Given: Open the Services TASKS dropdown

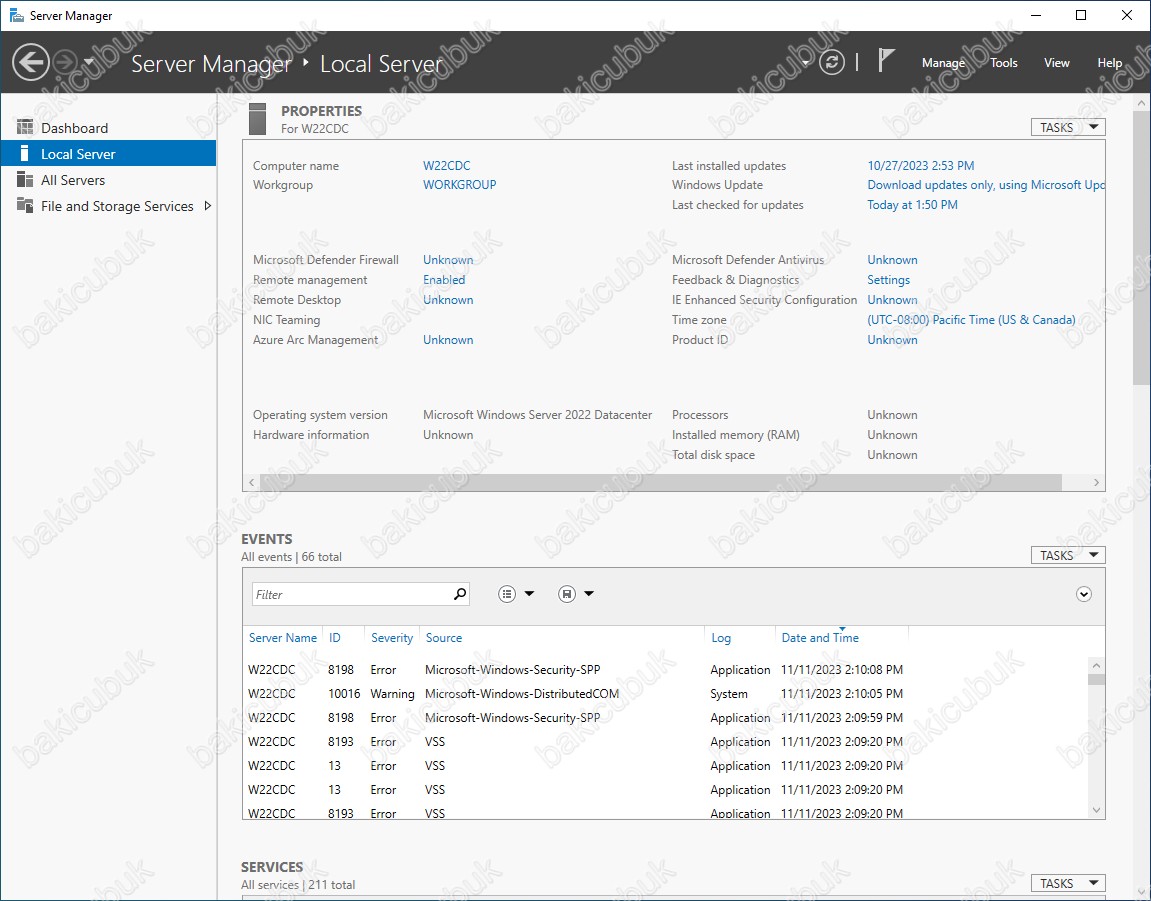Looking at the screenshot, I should [x=1068, y=883].
